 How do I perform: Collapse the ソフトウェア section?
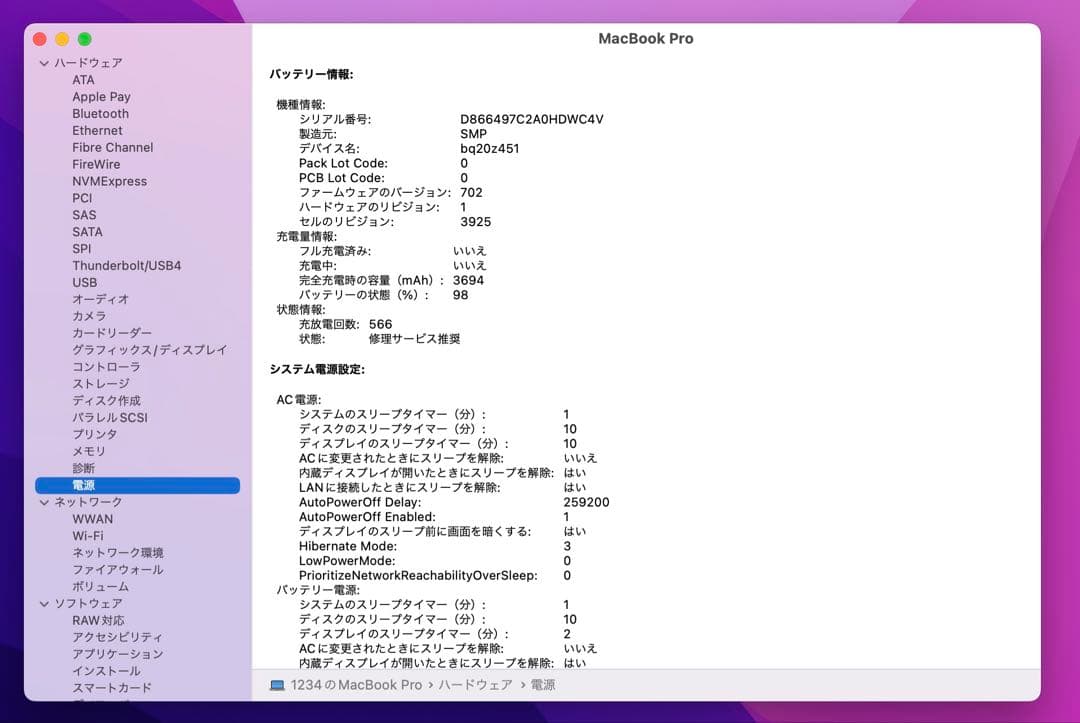(x=43, y=603)
